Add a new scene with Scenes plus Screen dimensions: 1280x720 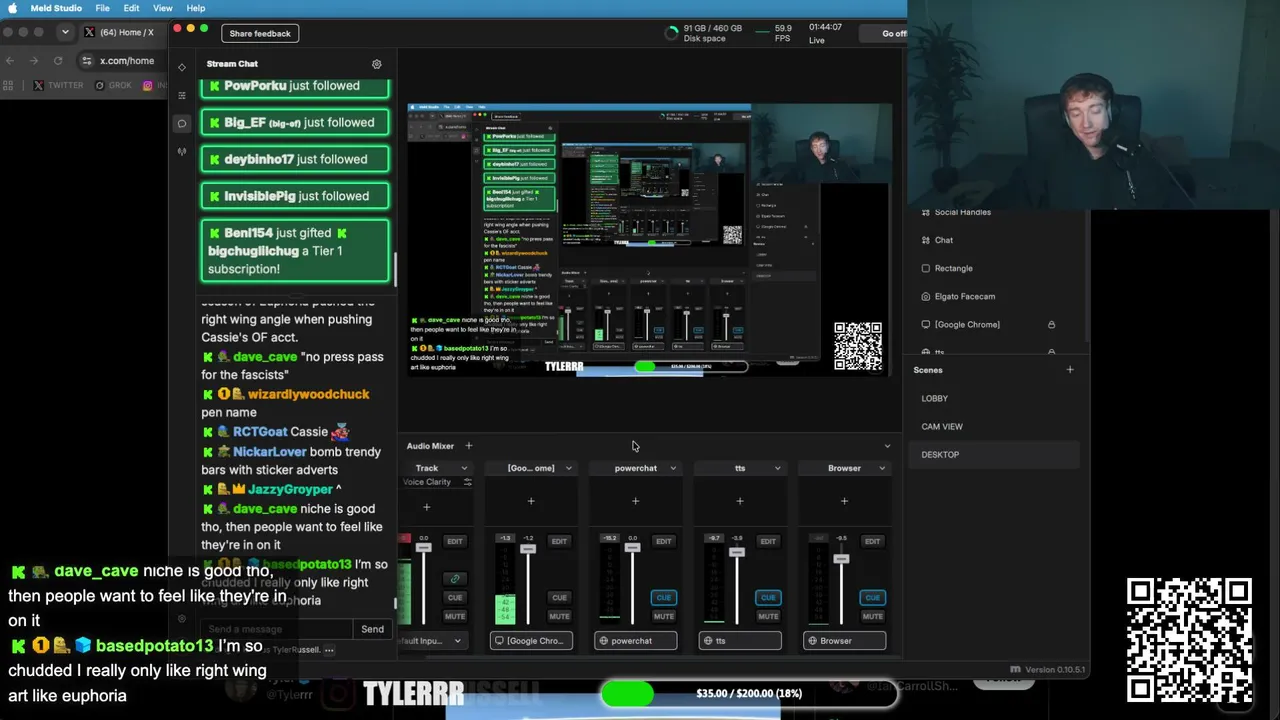(1070, 370)
